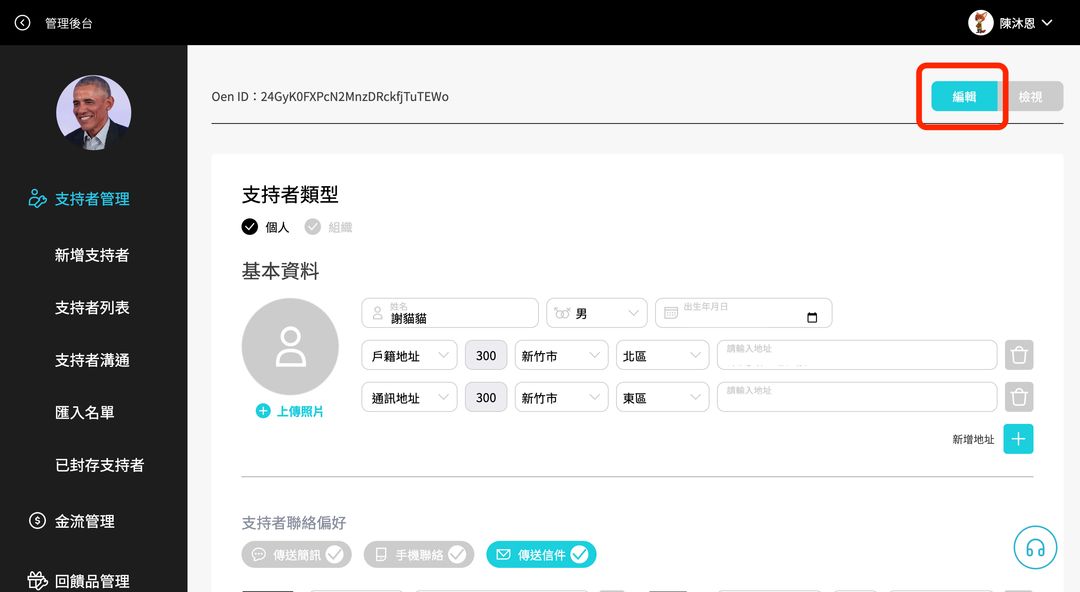Image resolution: width=1080 pixels, height=592 pixels.
Task: Open the 北區 district dropdown
Action: tap(662, 355)
